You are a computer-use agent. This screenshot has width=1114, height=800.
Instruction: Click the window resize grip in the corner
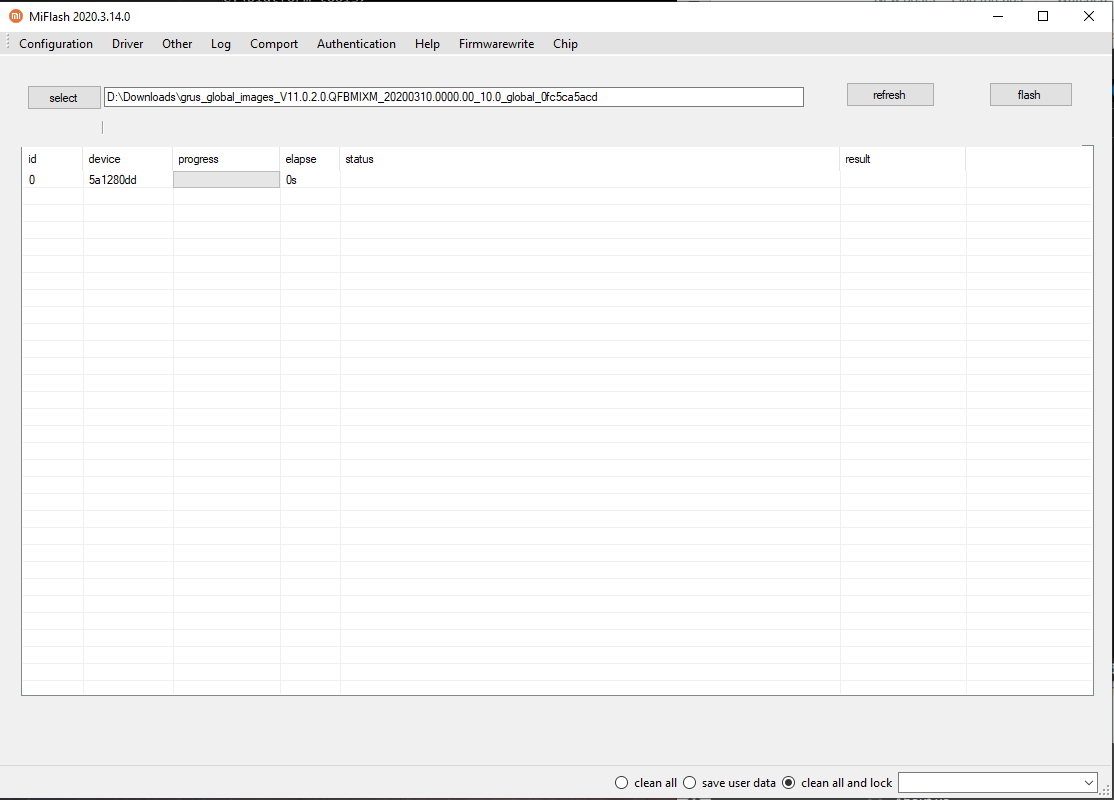coord(1105,790)
